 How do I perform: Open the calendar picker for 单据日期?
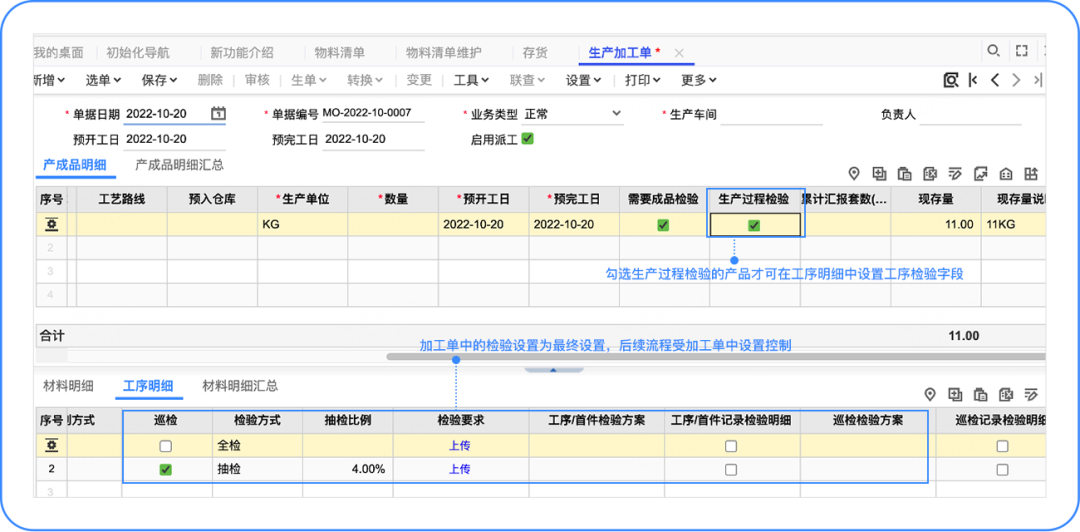point(218,114)
